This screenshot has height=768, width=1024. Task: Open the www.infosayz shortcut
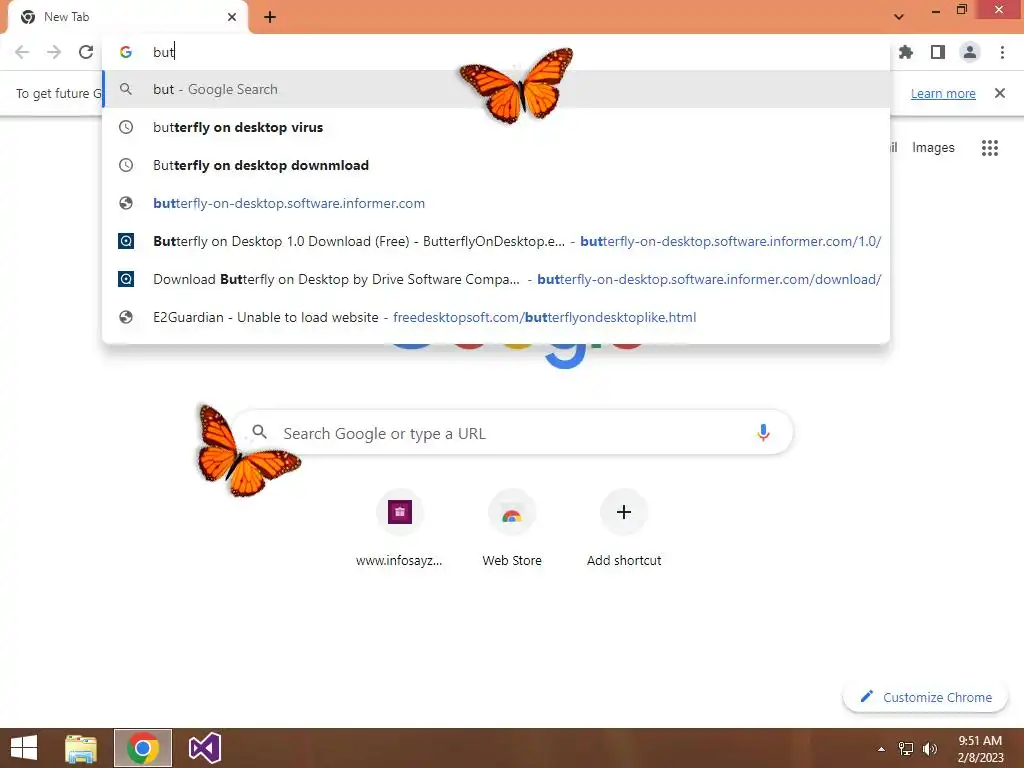400,528
